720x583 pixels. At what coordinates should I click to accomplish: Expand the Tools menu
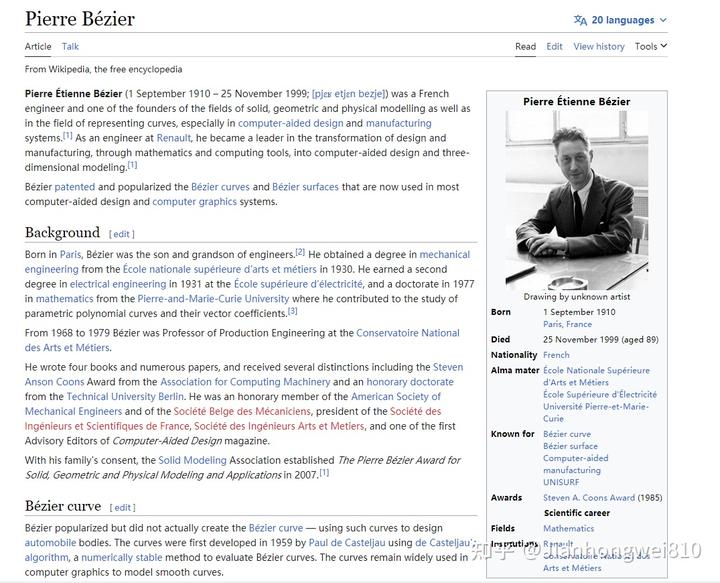coord(651,46)
